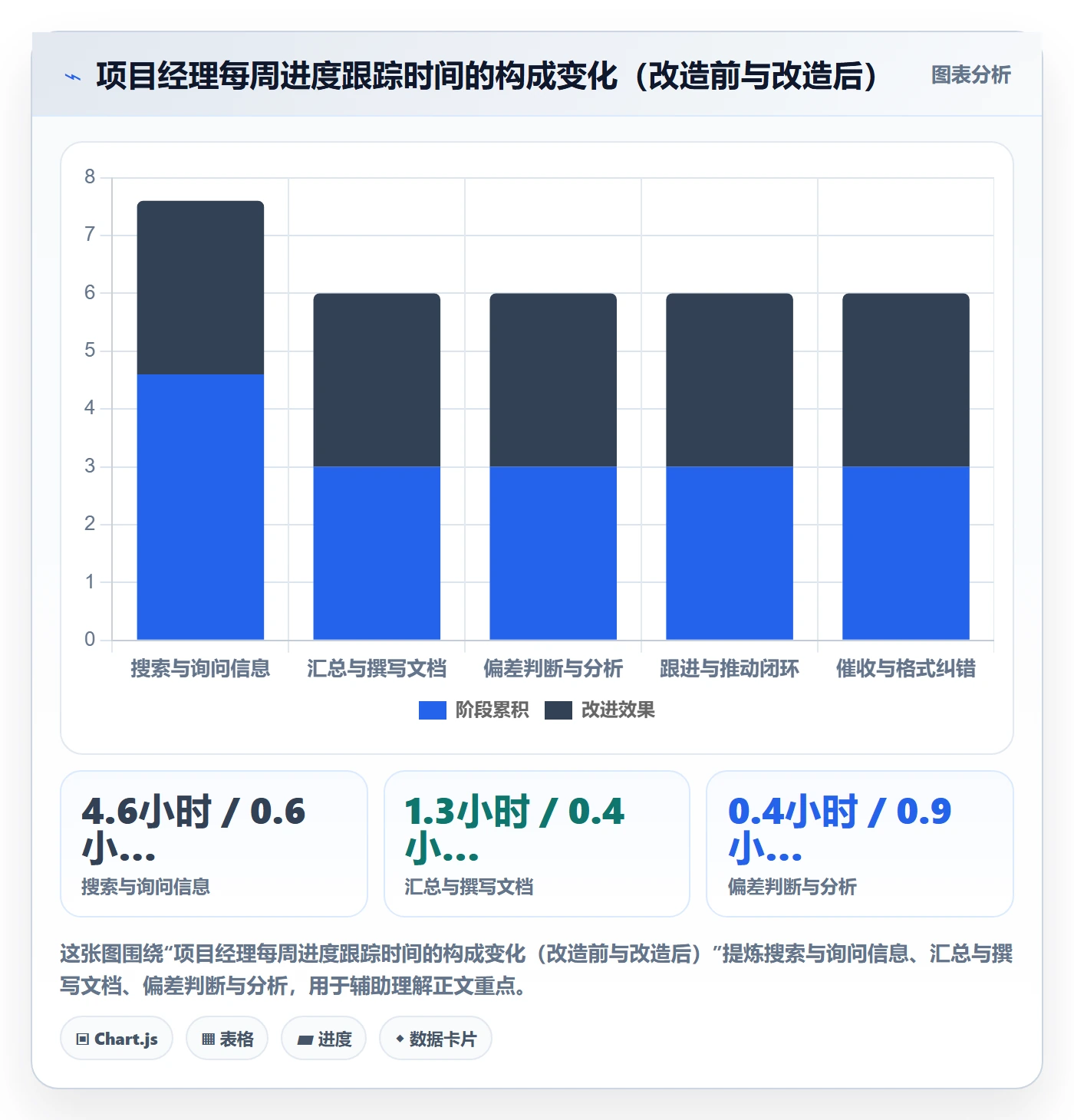
Task: Click the blue segment of 搜索与询问信息 bar
Action: [x=200, y=507]
